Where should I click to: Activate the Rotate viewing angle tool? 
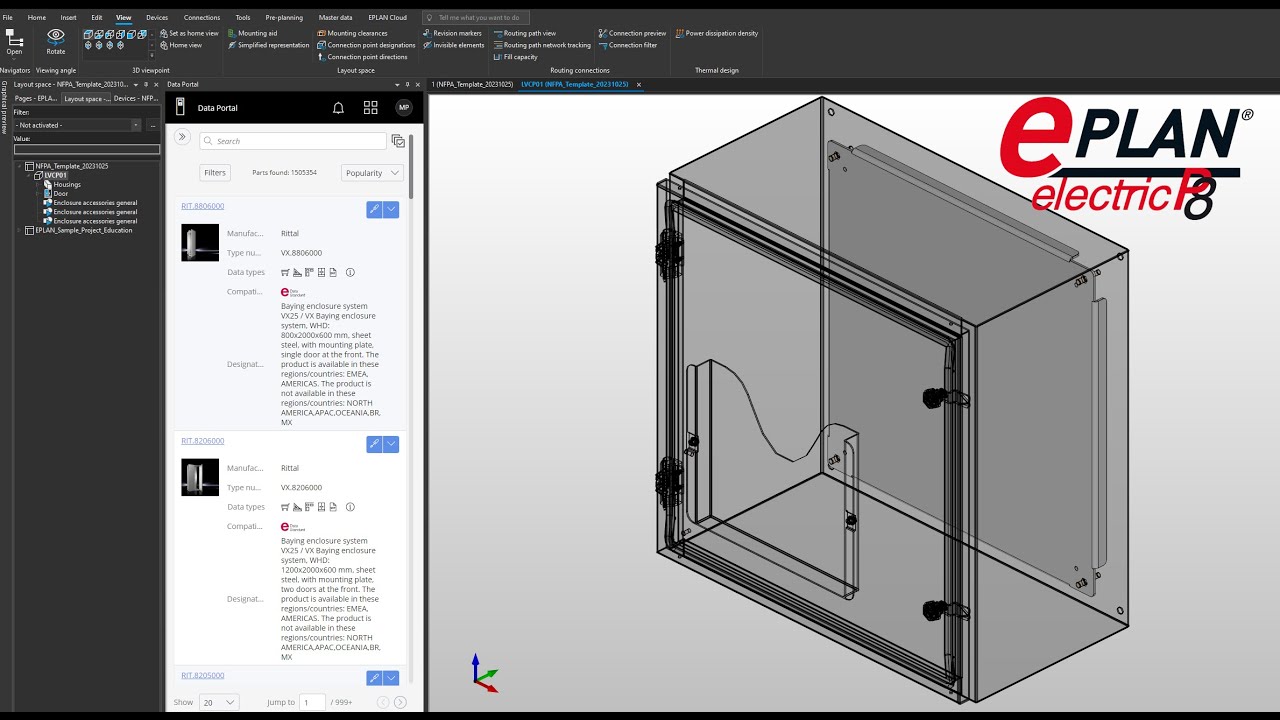[x=56, y=41]
